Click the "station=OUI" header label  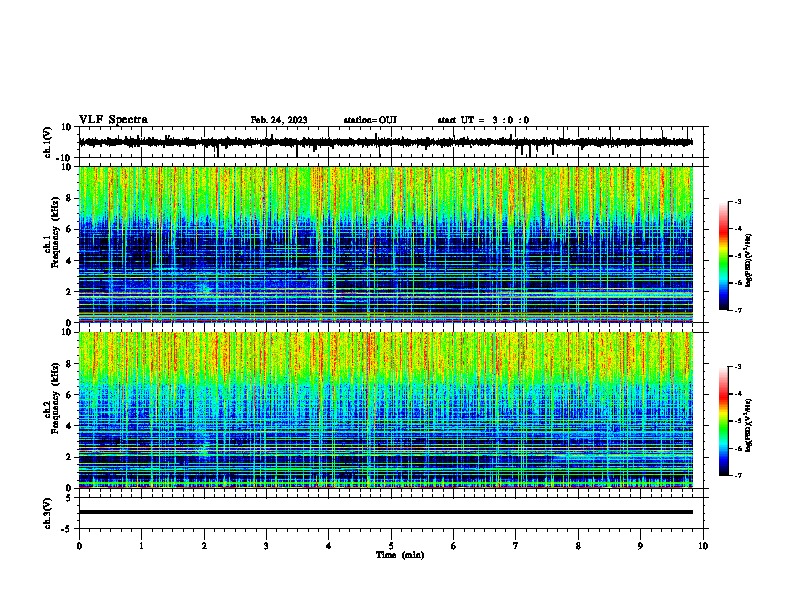coord(370,120)
